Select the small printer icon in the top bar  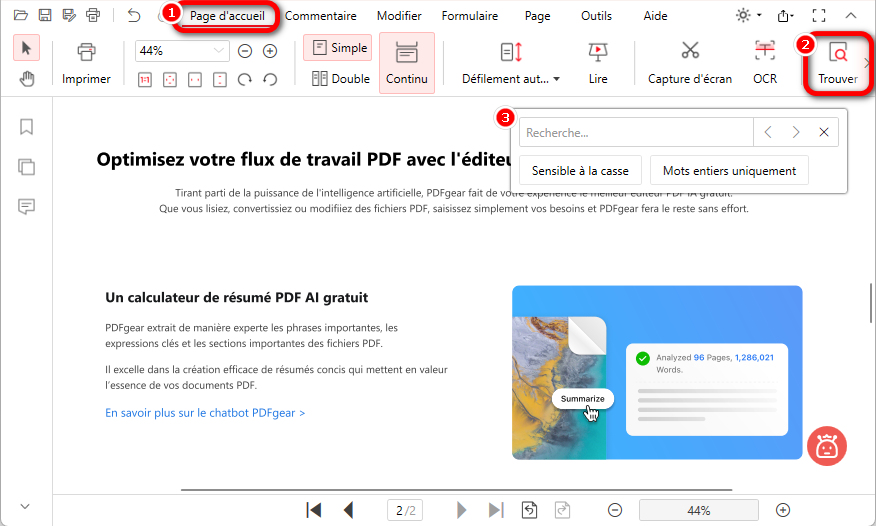93,15
